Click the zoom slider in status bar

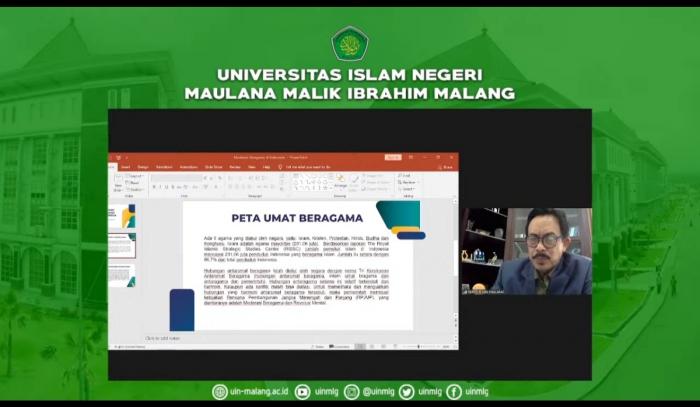420,346
